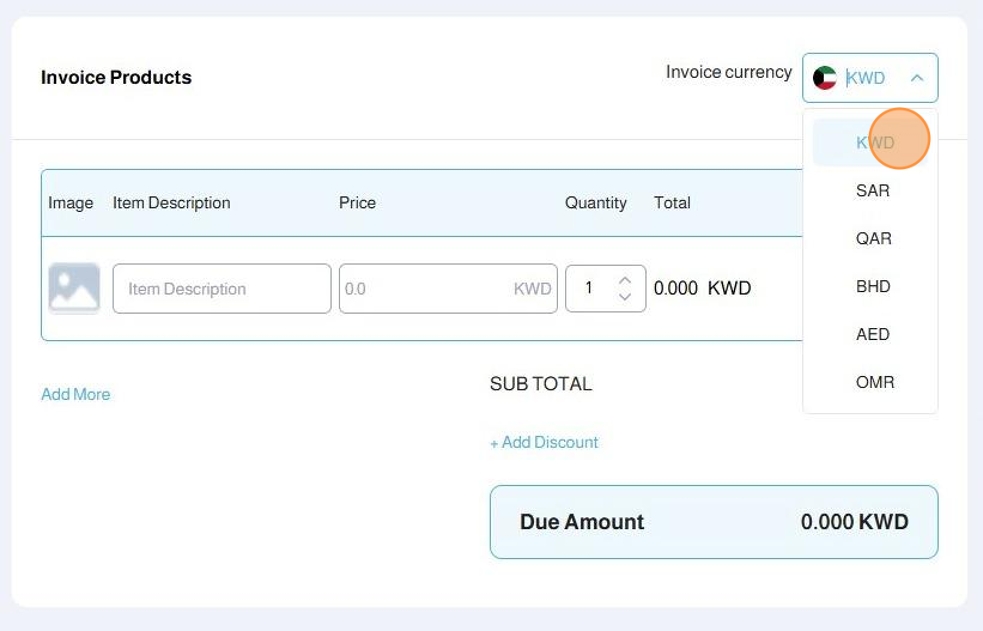Focus the Item Description input field
Viewport: 983px width, 631px height.
pyautogui.click(x=221, y=289)
